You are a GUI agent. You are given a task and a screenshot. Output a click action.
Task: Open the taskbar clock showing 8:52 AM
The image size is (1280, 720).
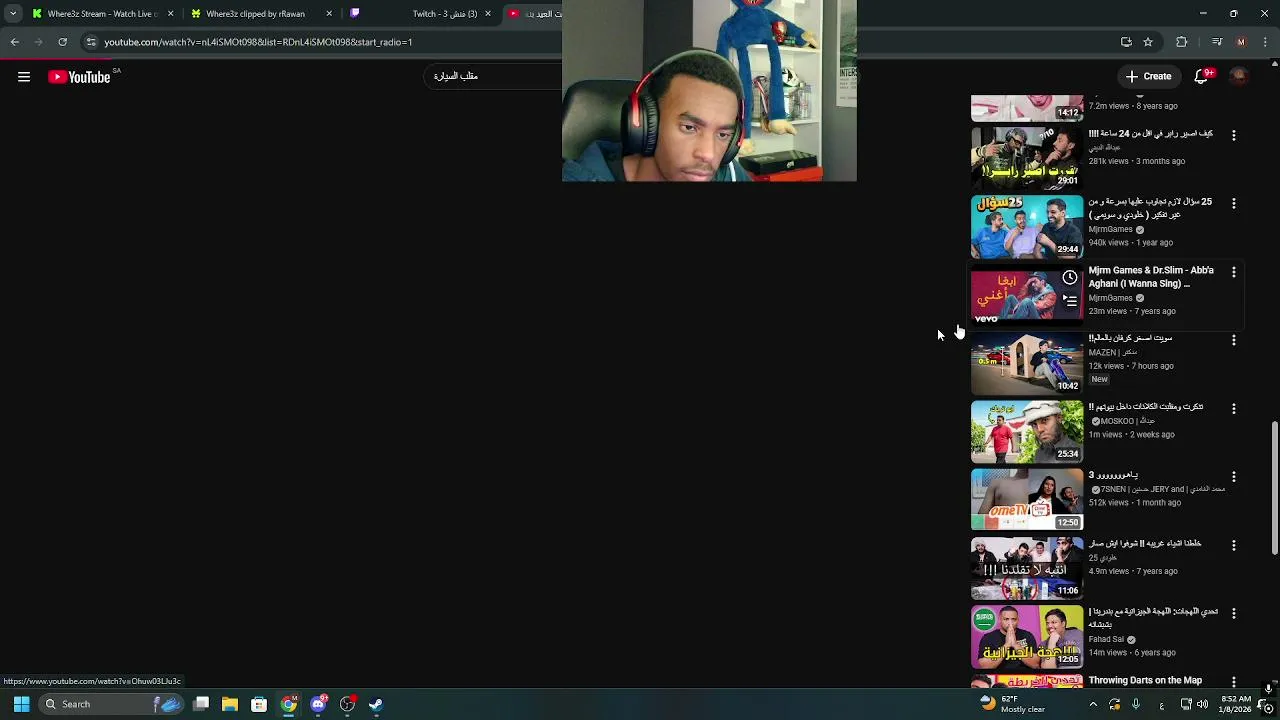tap(1236, 704)
